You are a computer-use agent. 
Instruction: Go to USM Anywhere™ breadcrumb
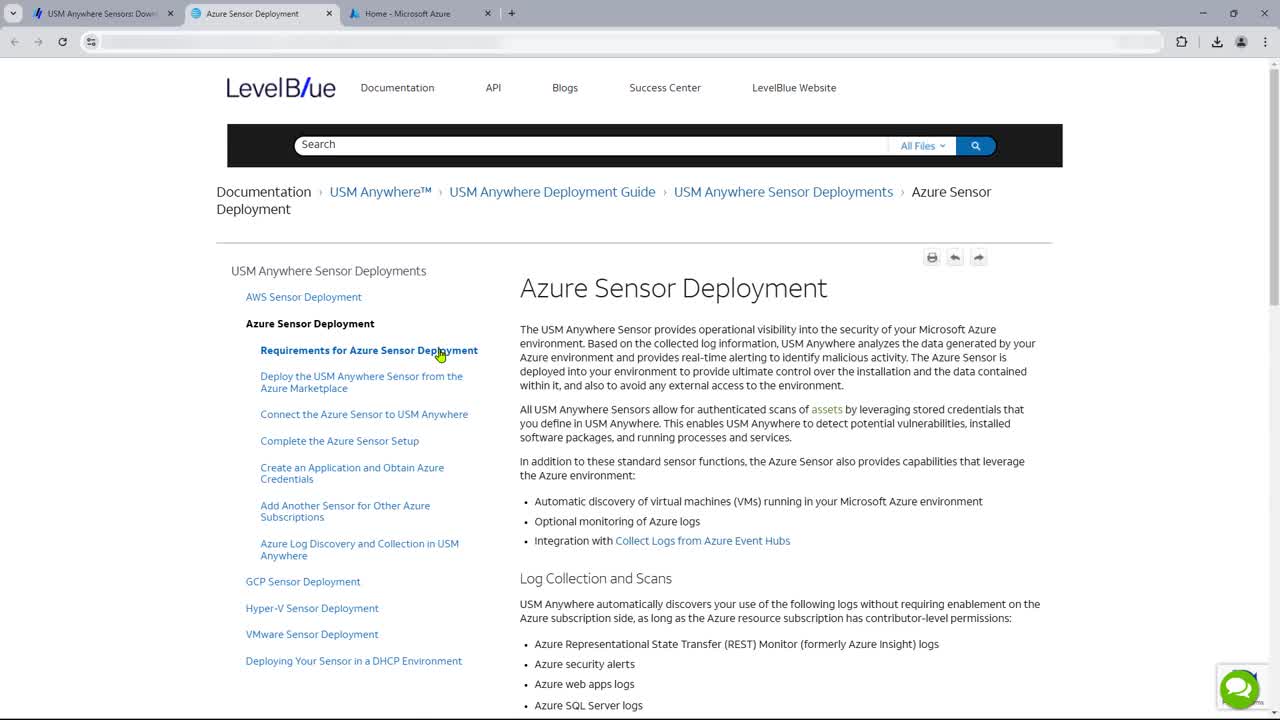point(380,192)
